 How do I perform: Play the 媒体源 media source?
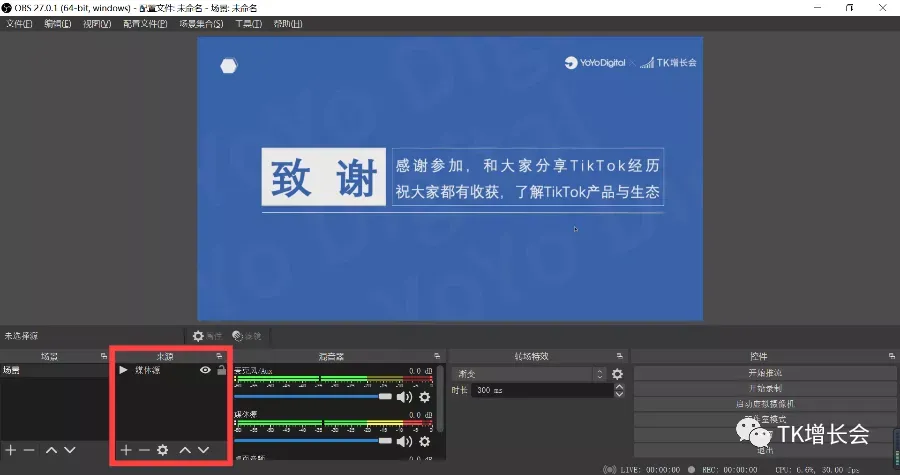[x=123, y=370]
